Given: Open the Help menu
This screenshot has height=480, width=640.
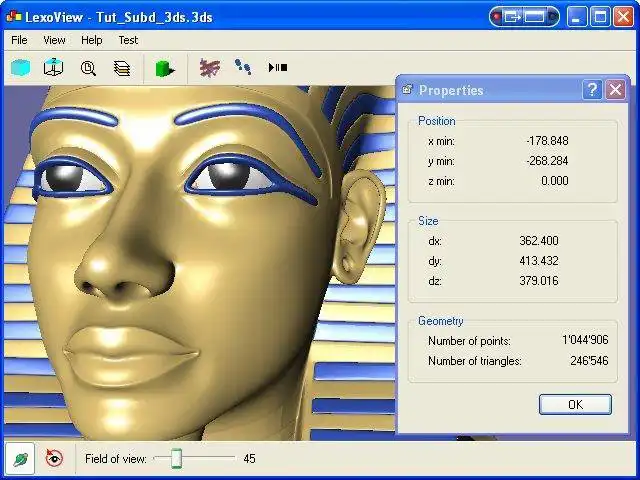Looking at the screenshot, I should [x=91, y=40].
